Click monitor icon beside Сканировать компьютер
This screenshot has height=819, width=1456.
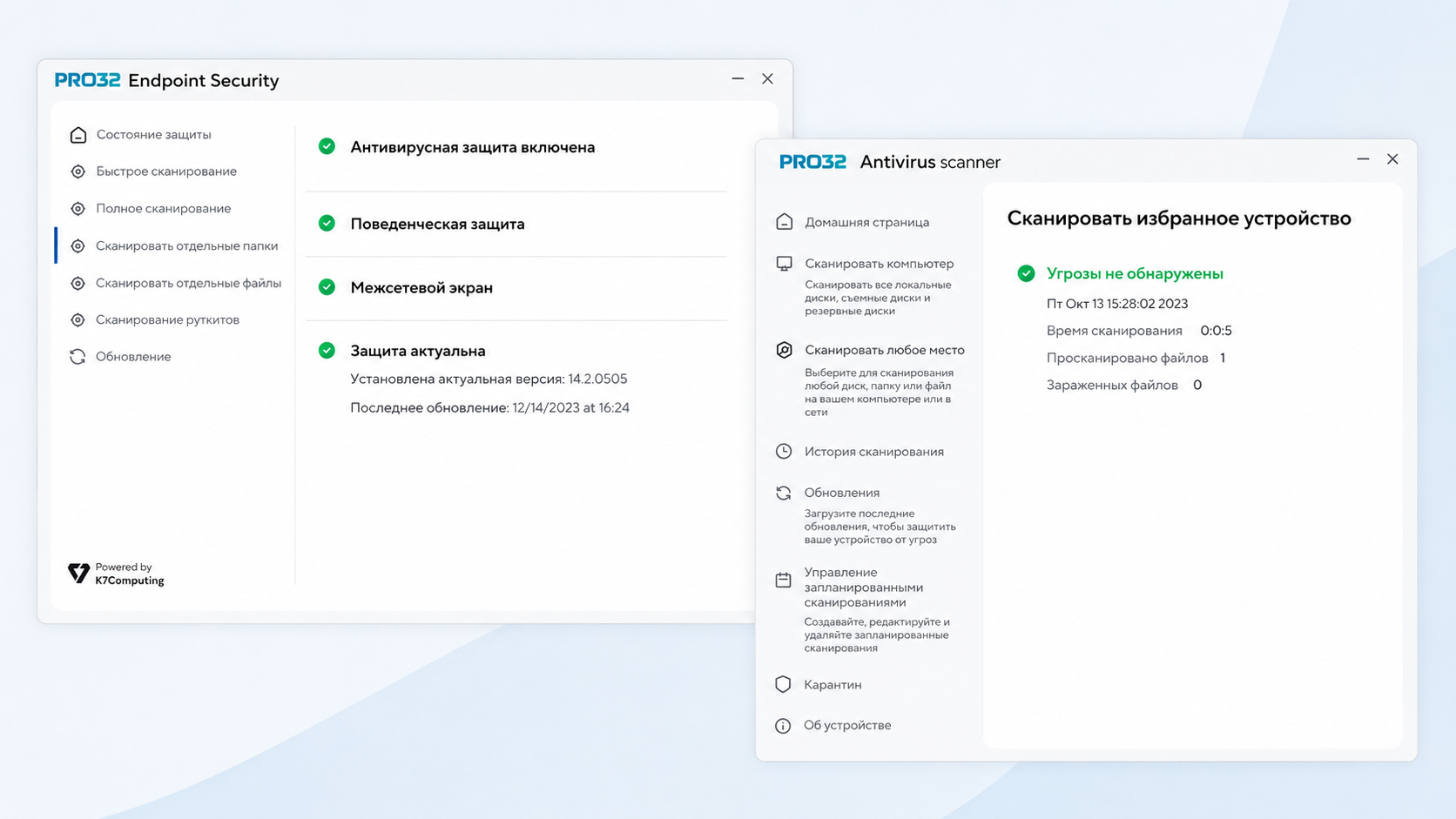(785, 264)
